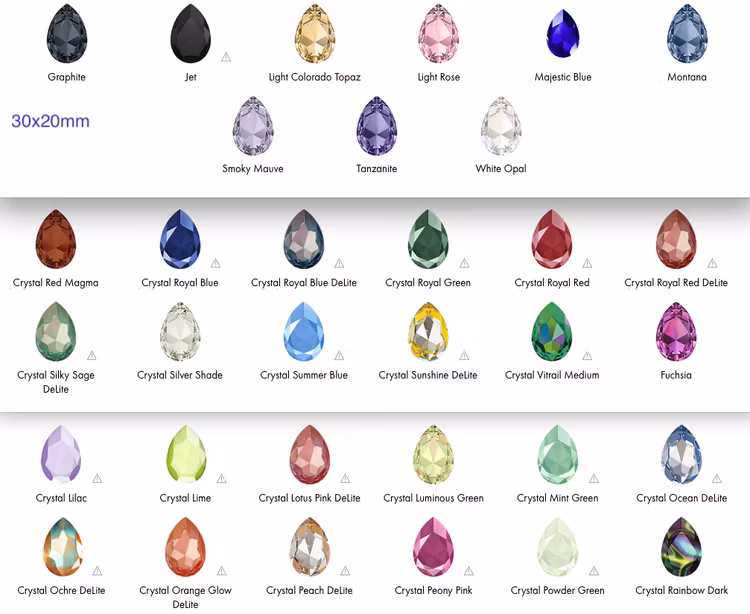Click the warning icon beside Crystal Ocean DeLite
The width and height of the screenshot is (750, 614).
pyautogui.click(x=717, y=479)
